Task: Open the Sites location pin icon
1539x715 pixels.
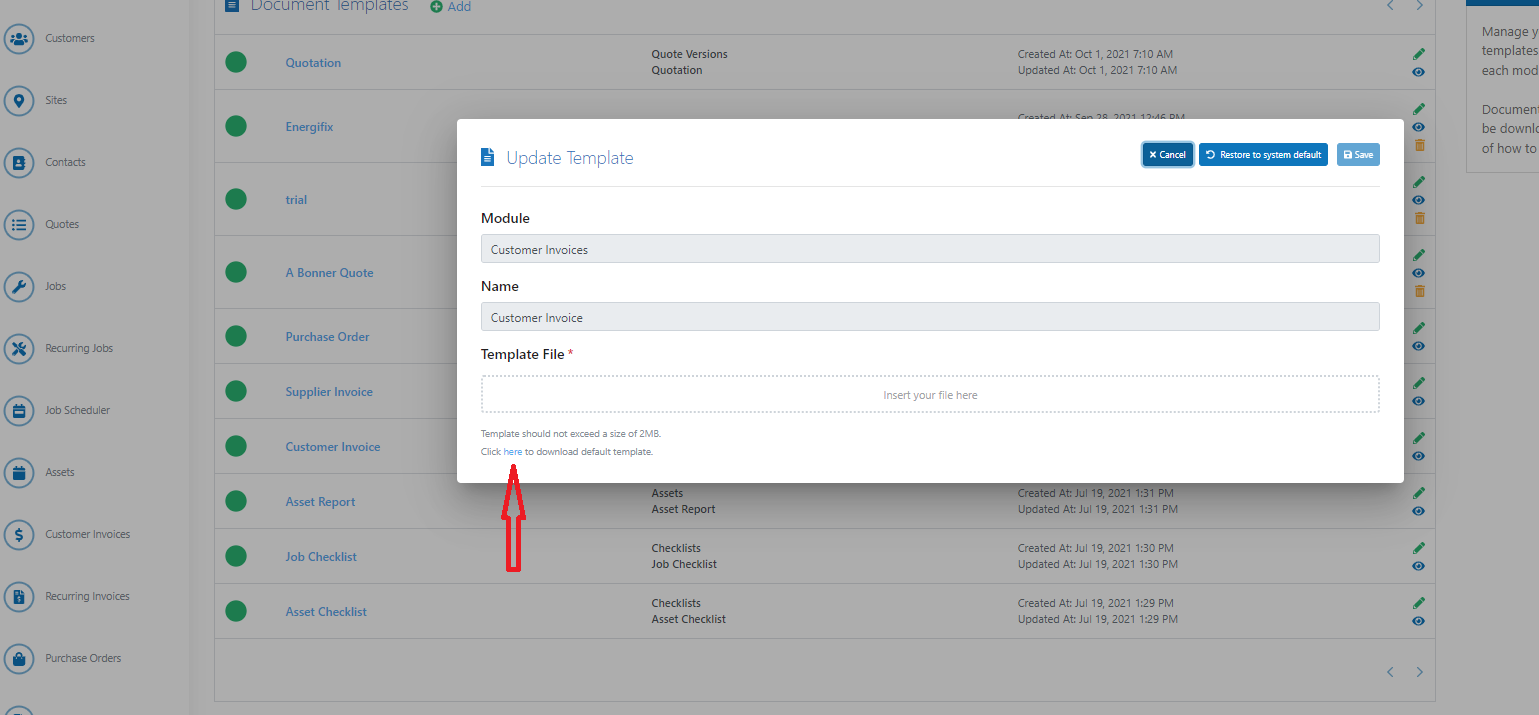Action: pos(18,101)
